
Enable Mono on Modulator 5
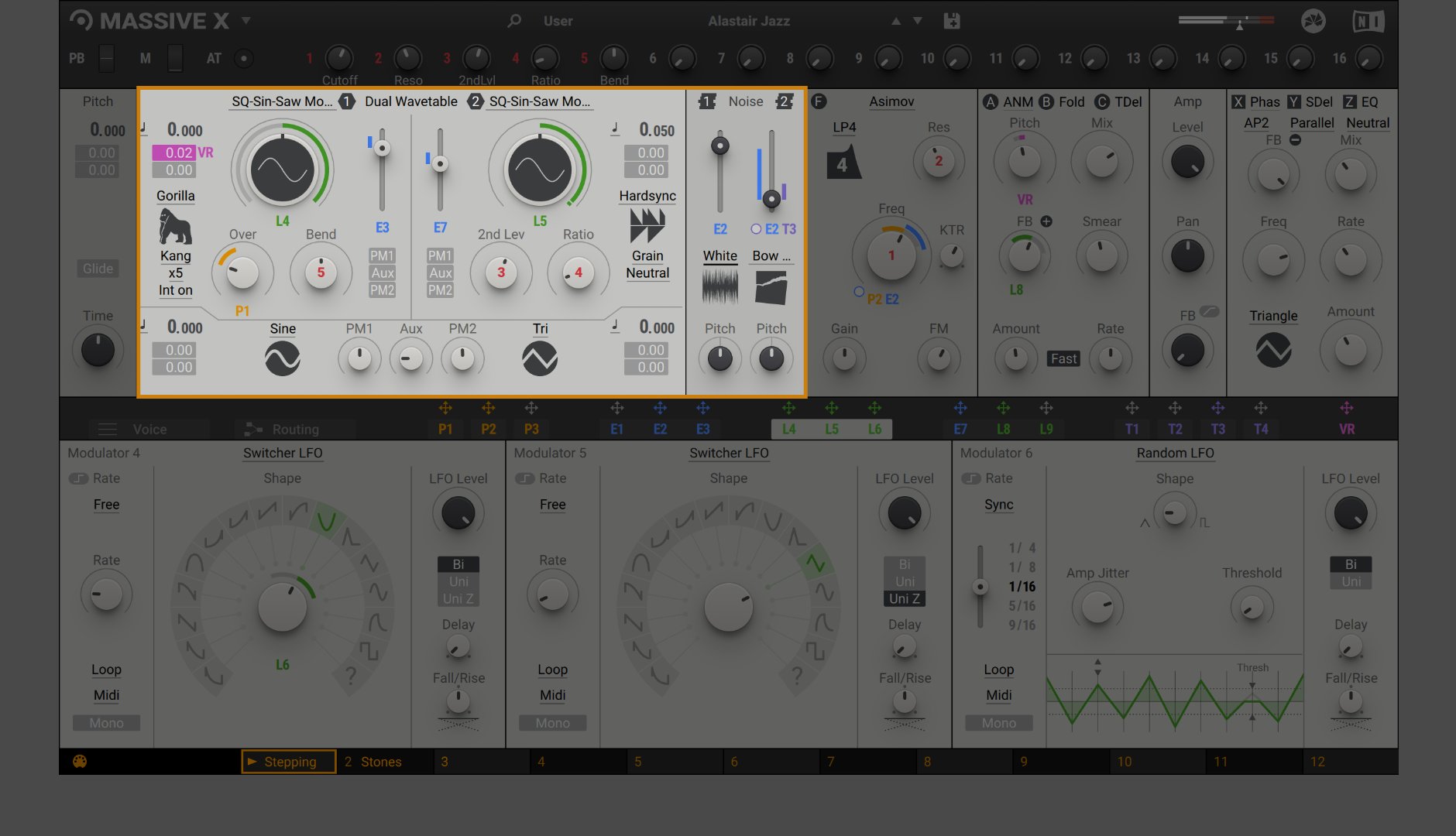552,723
